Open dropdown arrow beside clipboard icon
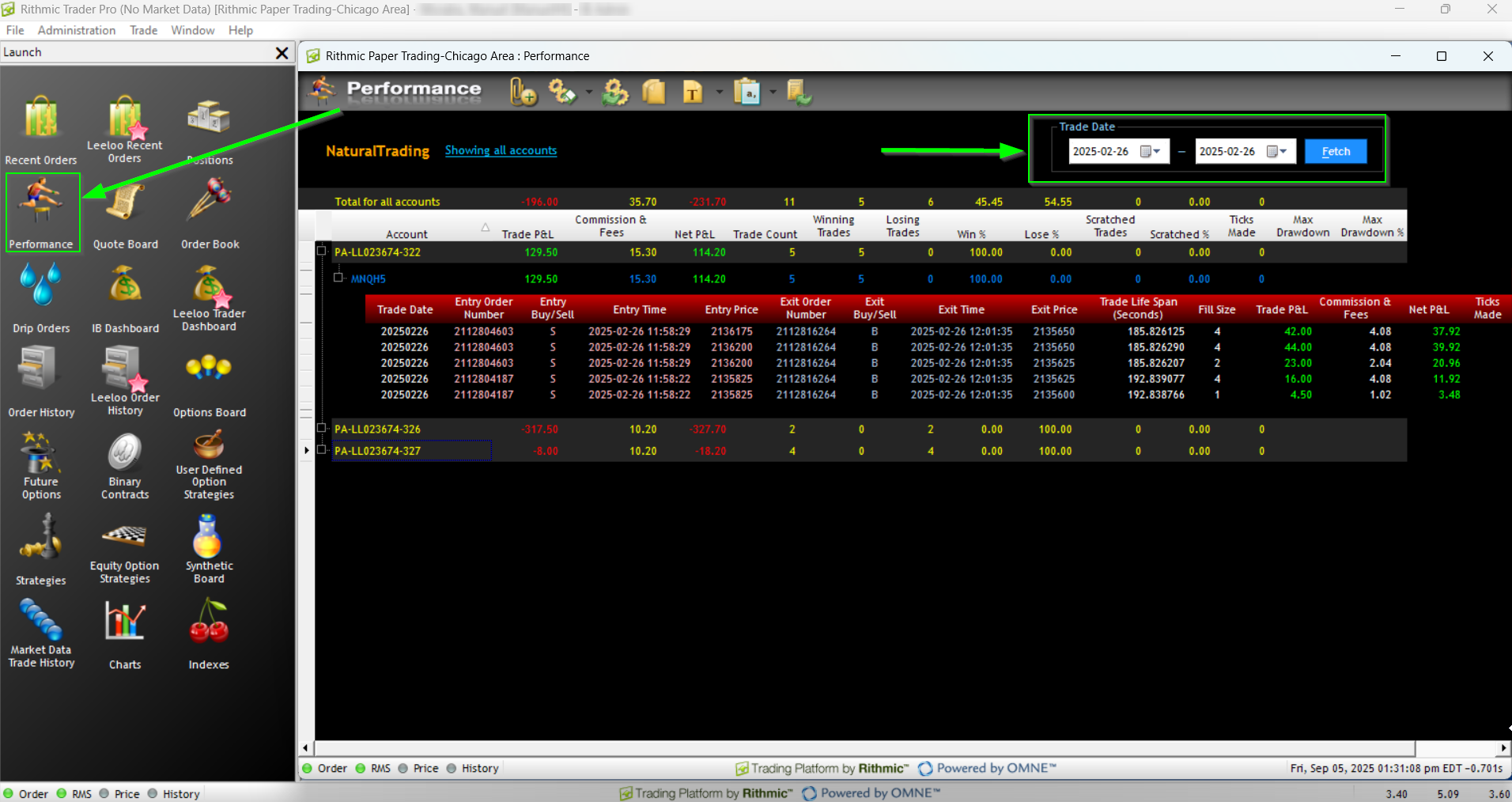The height and width of the screenshot is (802, 1512). point(773,93)
